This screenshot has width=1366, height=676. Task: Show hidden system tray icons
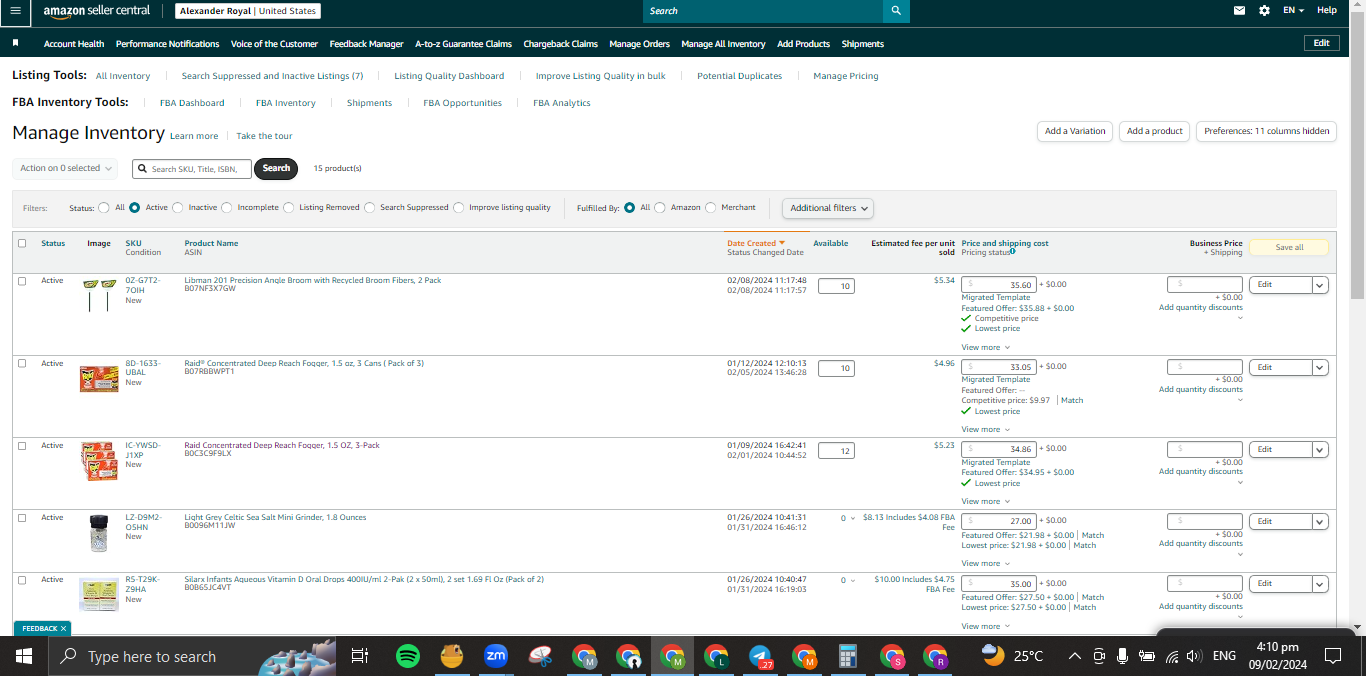[1075, 656]
